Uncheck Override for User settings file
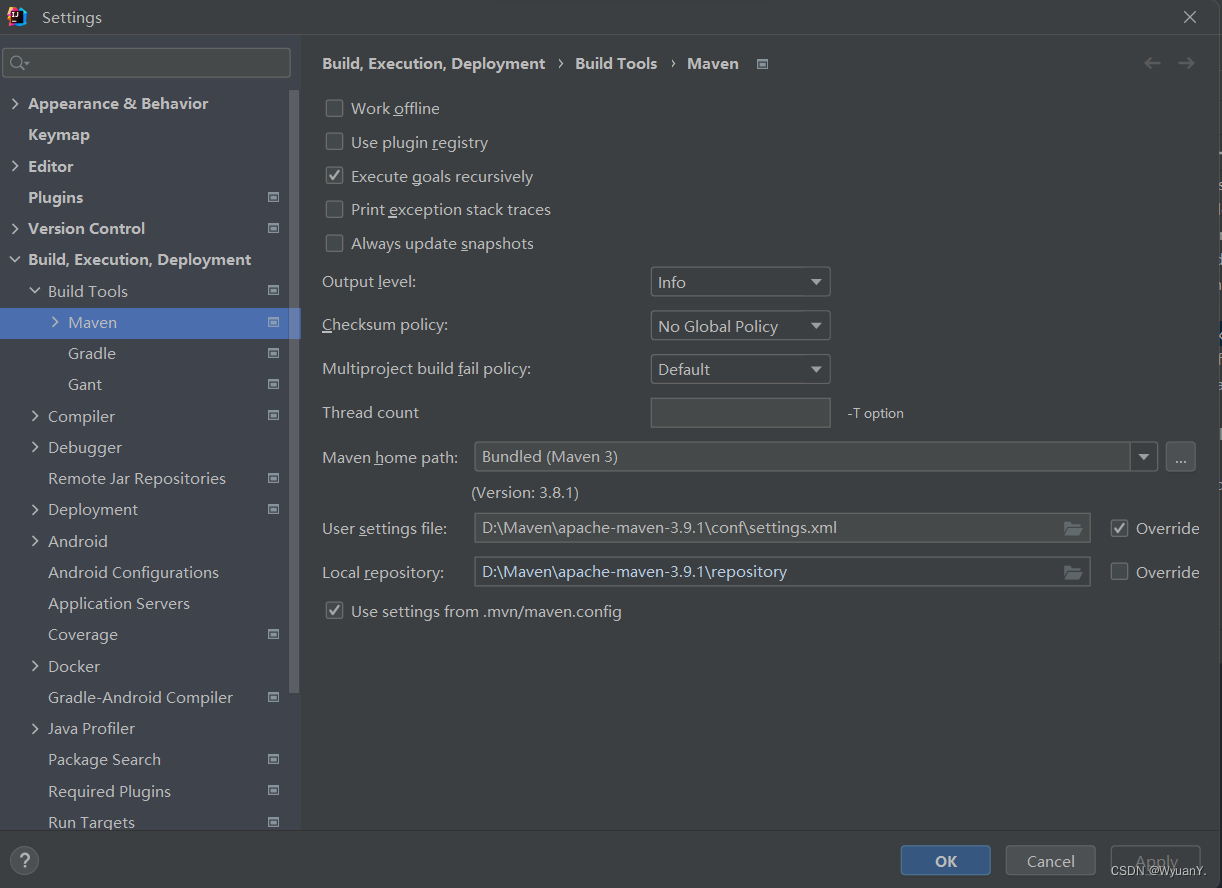Viewport: 1222px width, 888px height. [1119, 528]
